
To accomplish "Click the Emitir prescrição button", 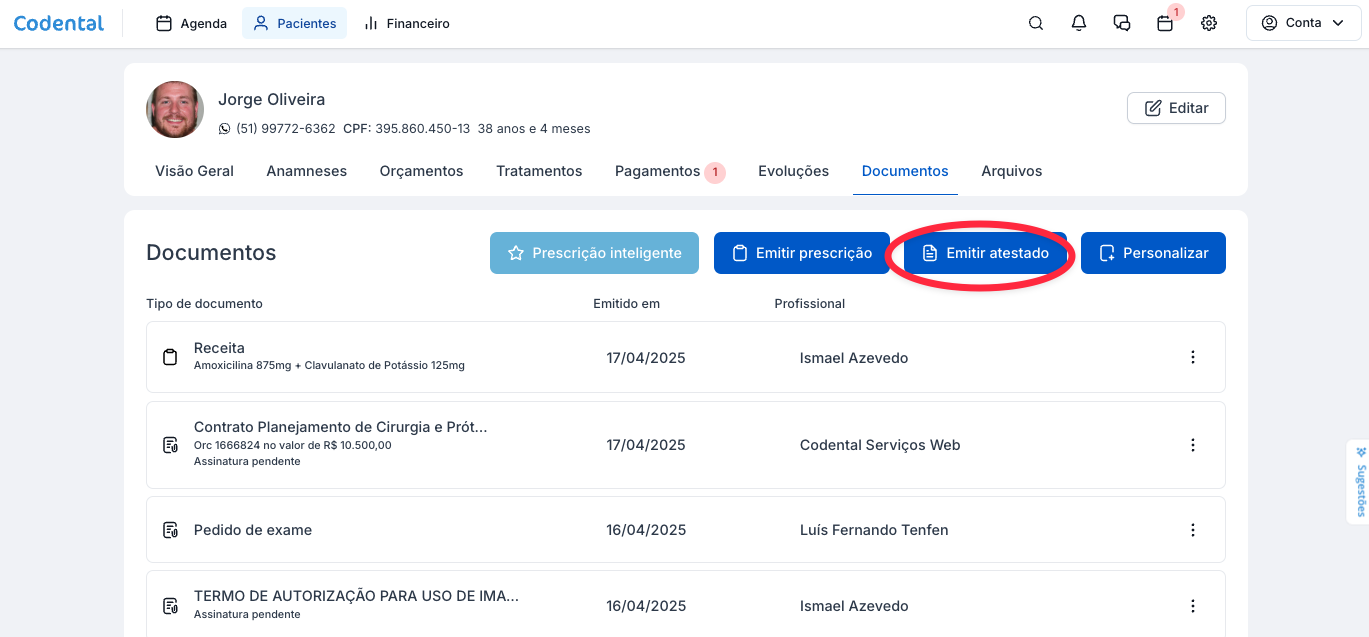I will (x=801, y=253).
